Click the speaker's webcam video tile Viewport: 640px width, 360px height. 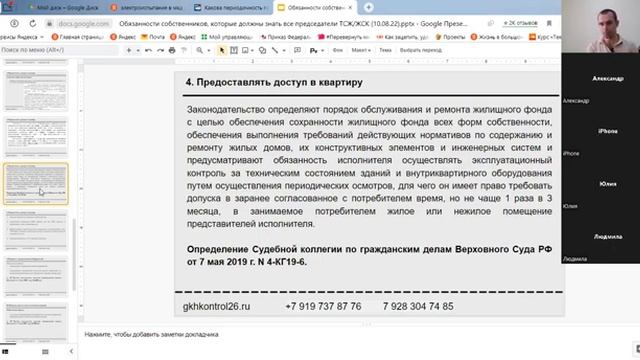pyautogui.click(x=600, y=26)
